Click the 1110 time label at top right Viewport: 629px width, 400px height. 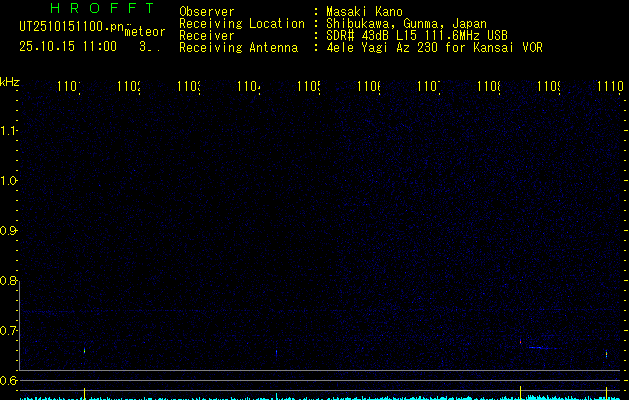[609, 88]
